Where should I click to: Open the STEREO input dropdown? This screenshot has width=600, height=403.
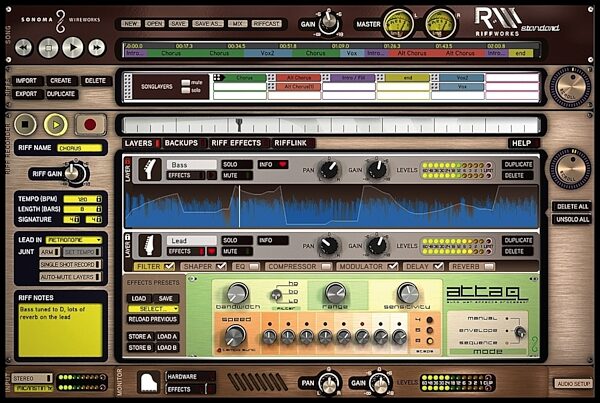32,378
